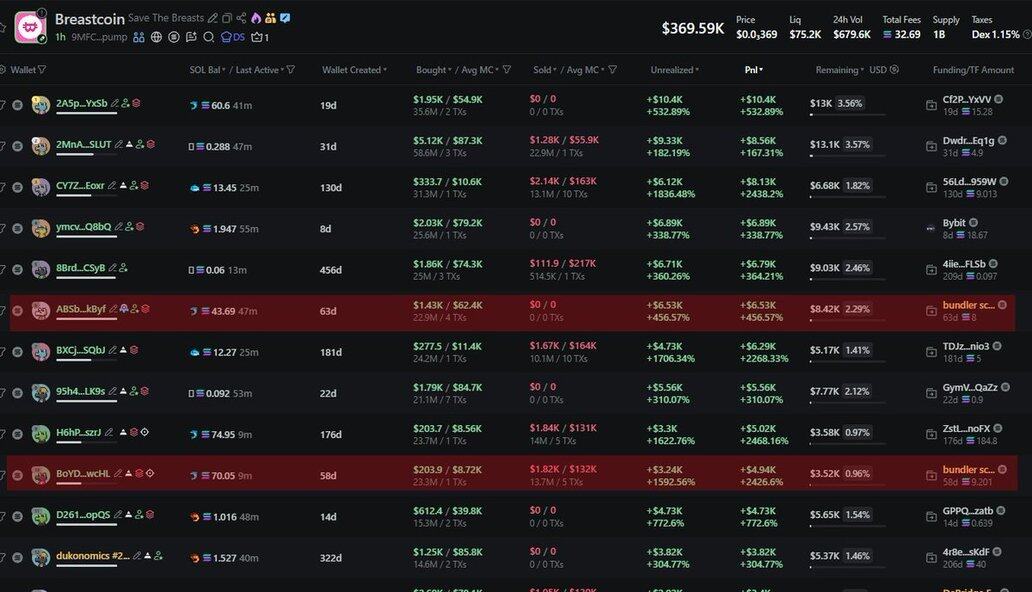Toggle the round marker left of ABSb...kByf avatar
The height and width of the screenshot is (592, 1032).
tap(18, 310)
